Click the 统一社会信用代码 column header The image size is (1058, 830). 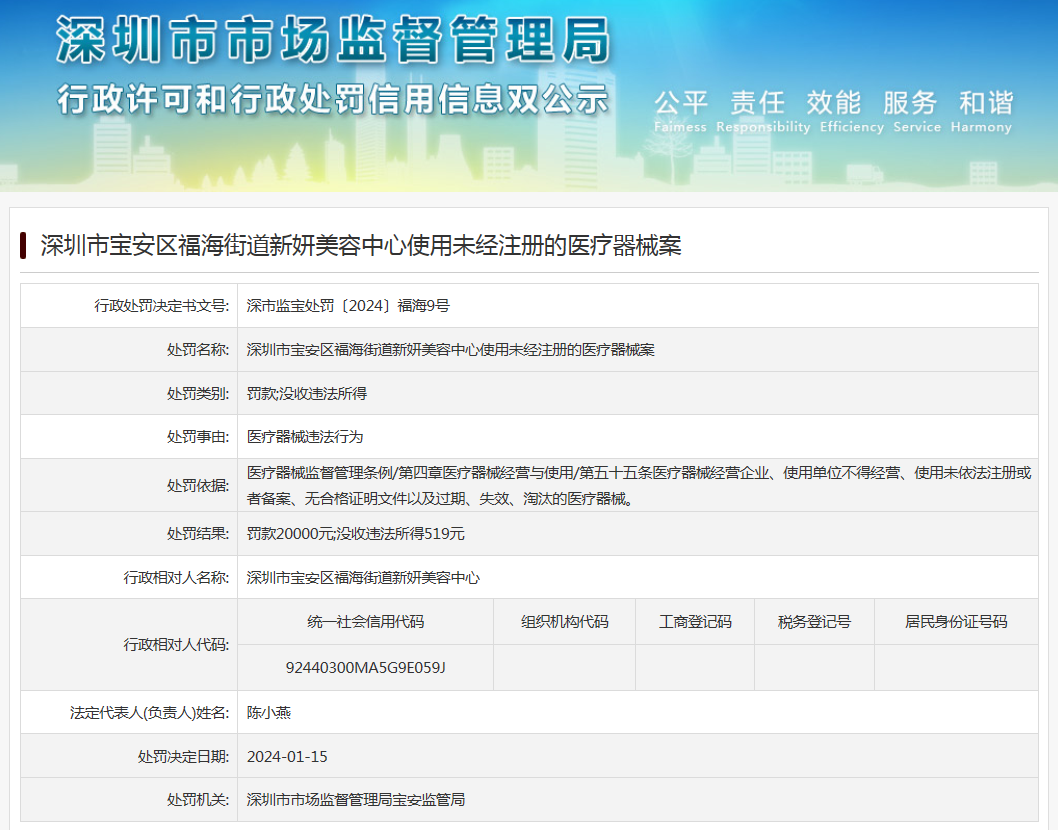pyautogui.click(x=365, y=622)
